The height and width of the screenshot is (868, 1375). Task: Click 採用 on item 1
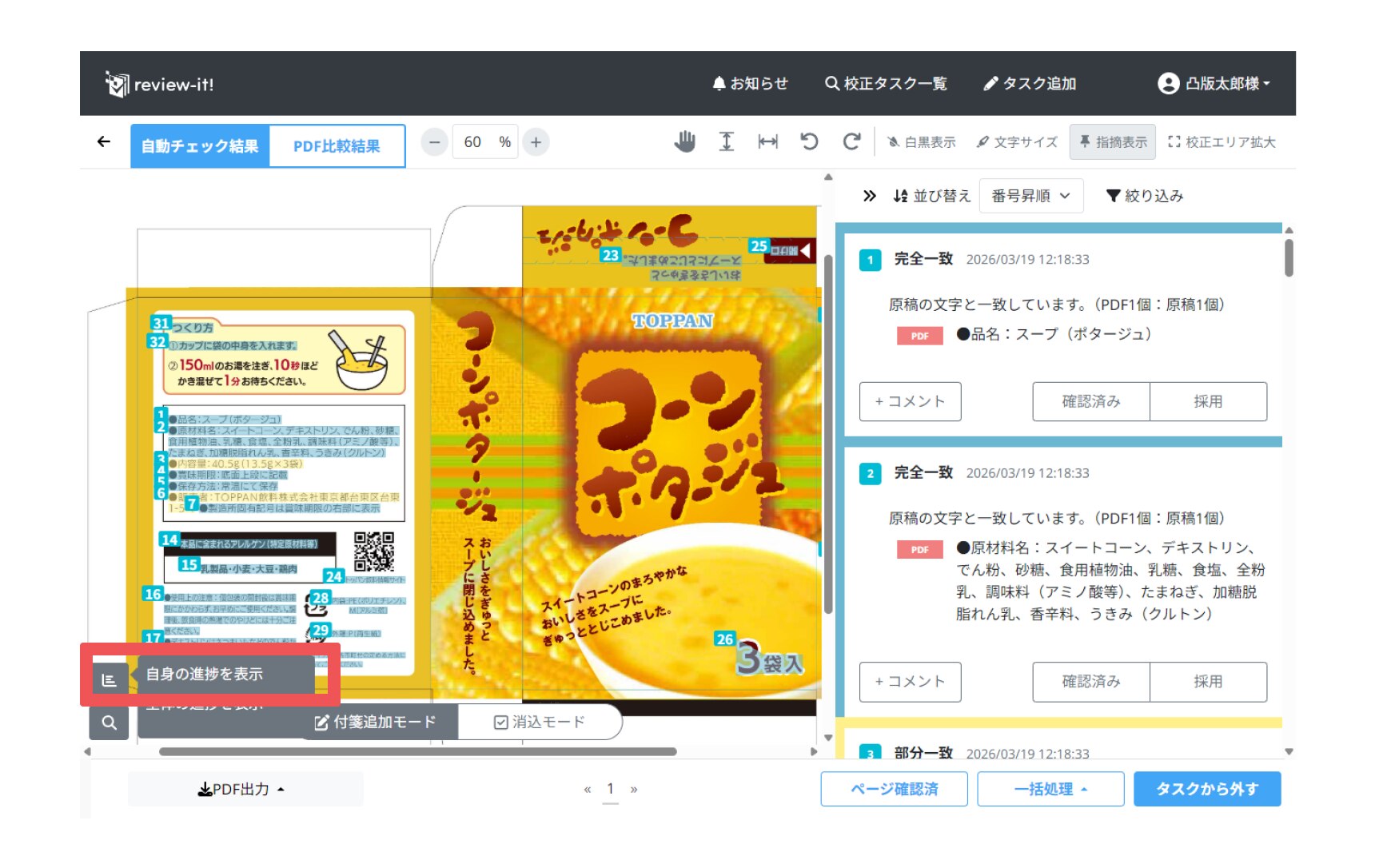pyautogui.click(x=1207, y=401)
